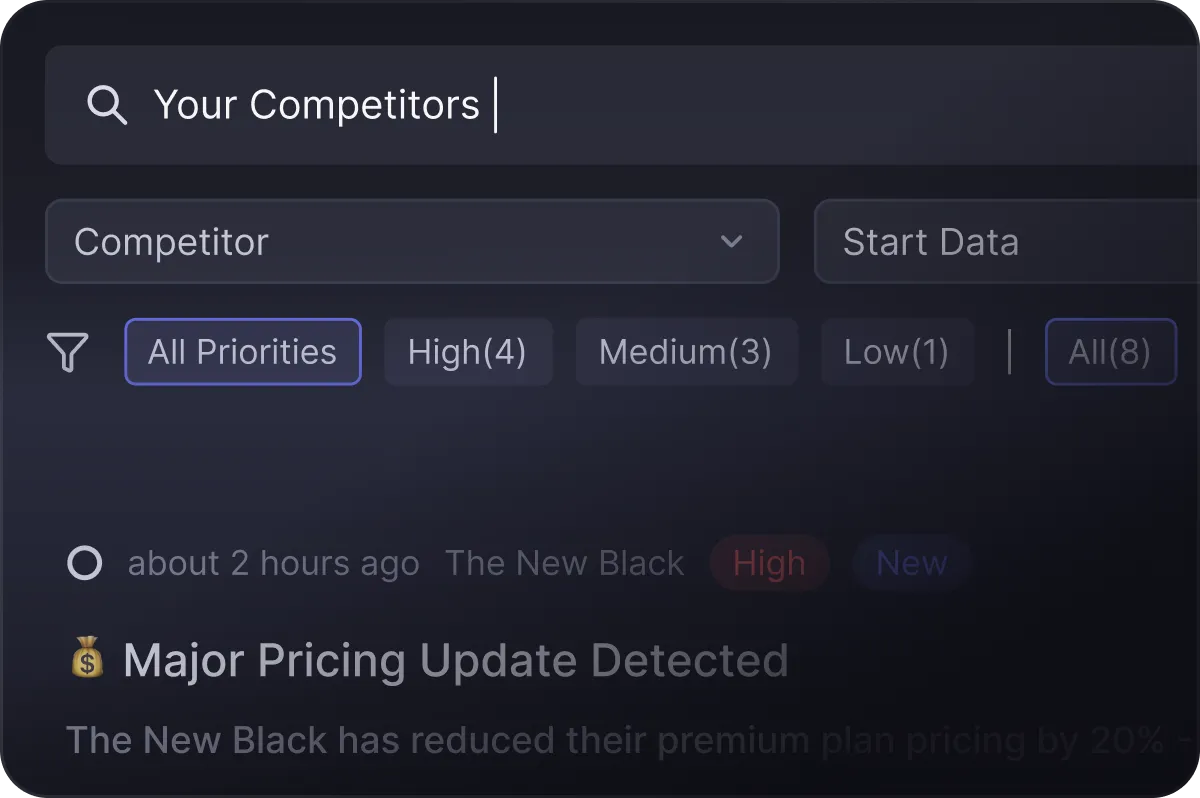This screenshot has height=798, width=1200.
Task: Click the search magnifier icon
Action: 108,105
